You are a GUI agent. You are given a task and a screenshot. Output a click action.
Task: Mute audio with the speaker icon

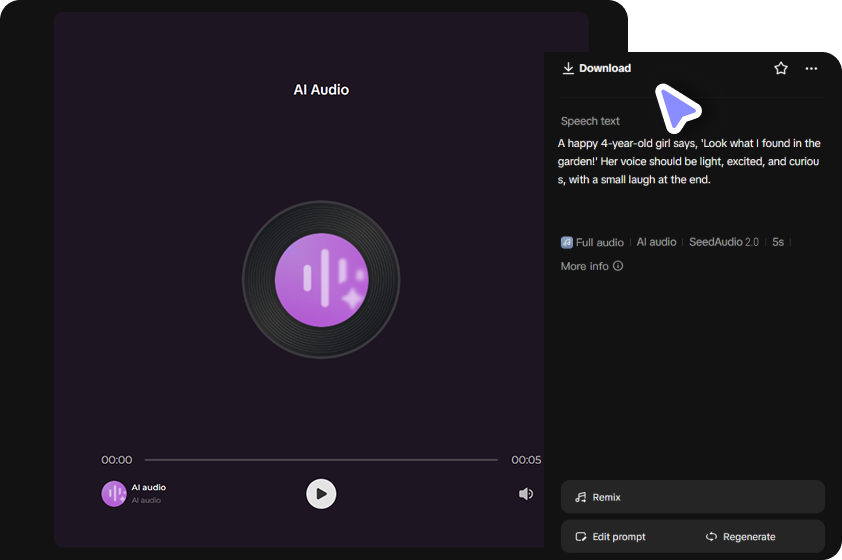click(526, 493)
